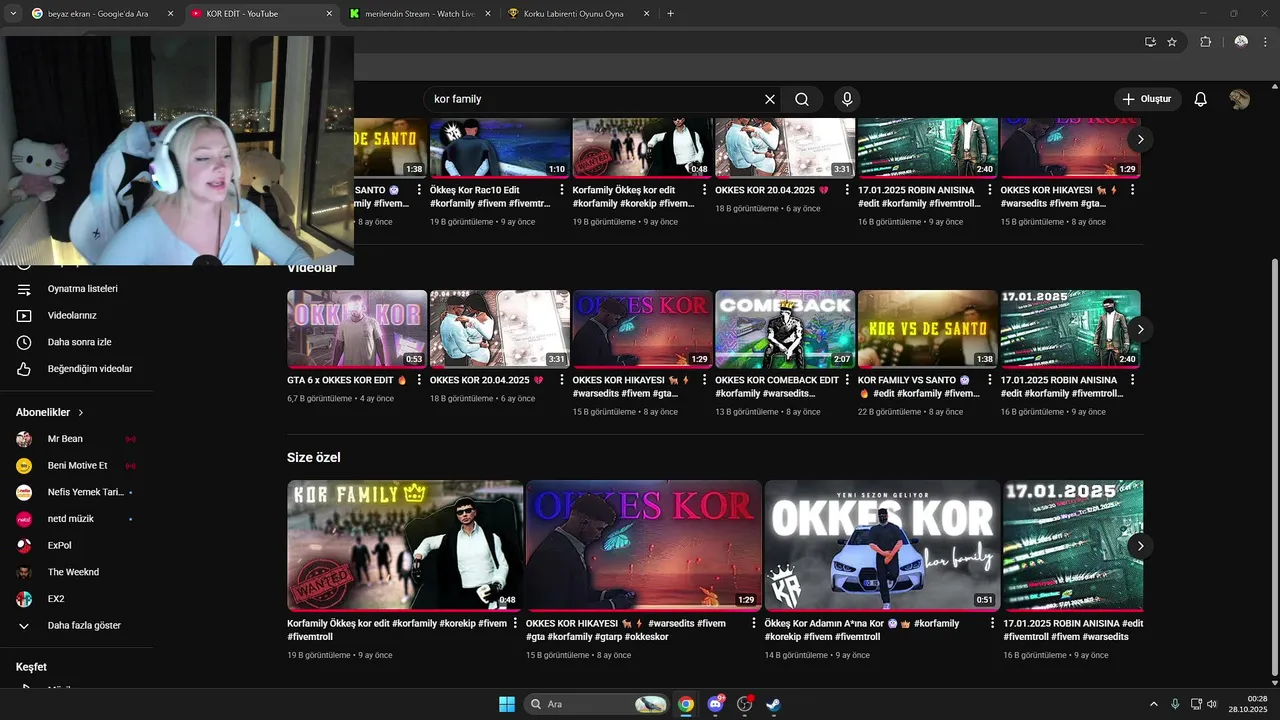1280x720 pixels.
Task: Click the Oluştur create button
Action: click(1147, 99)
